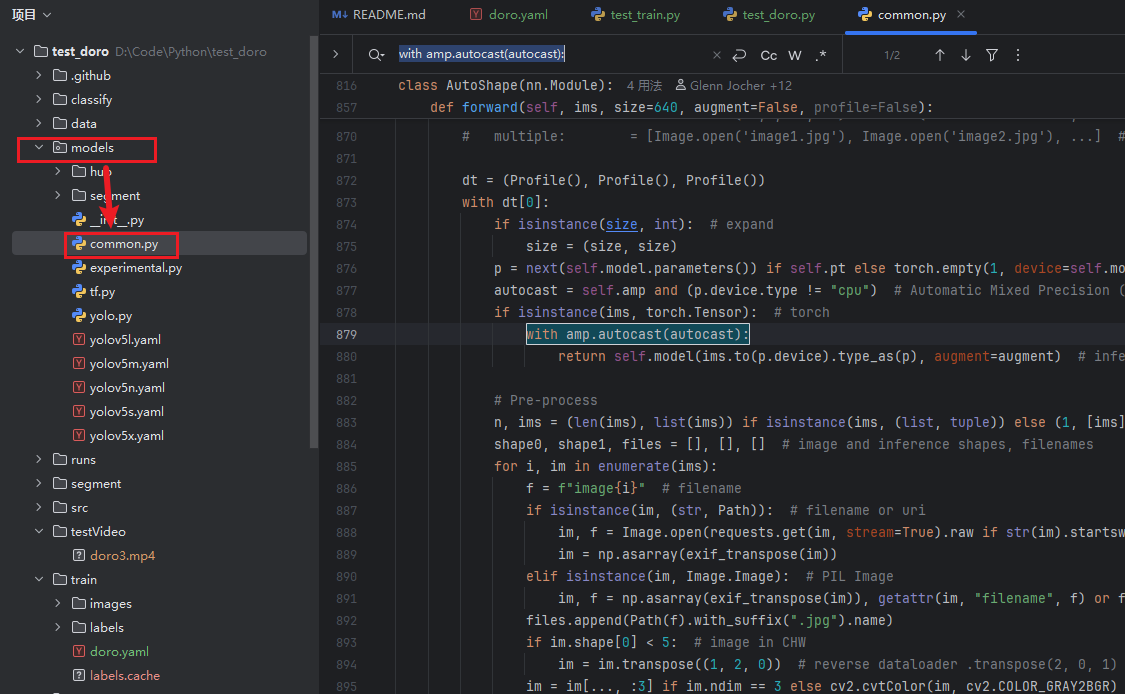Click the new line icon in search
1125x694 pixels.
coord(739,55)
